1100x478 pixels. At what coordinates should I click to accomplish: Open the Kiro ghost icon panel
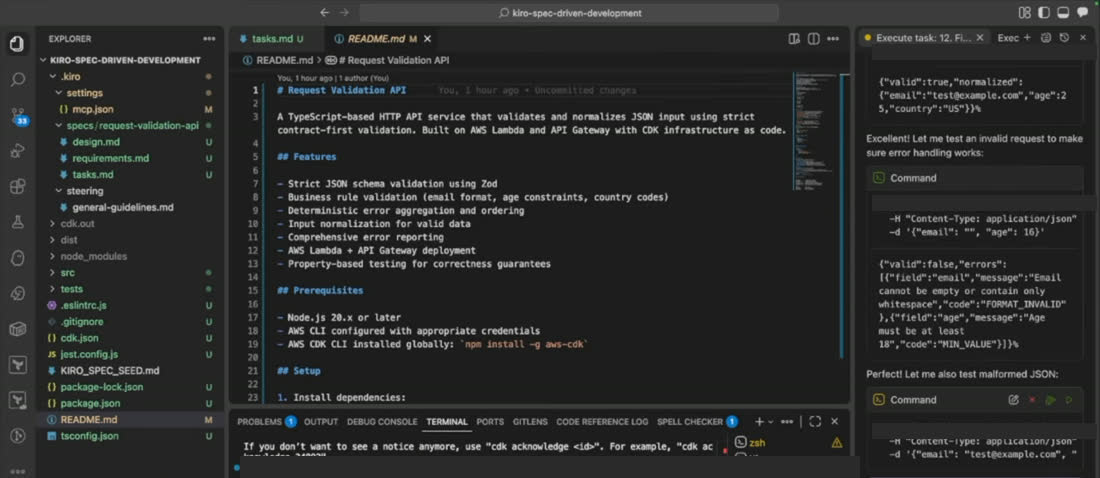click(x=18, y=258)
